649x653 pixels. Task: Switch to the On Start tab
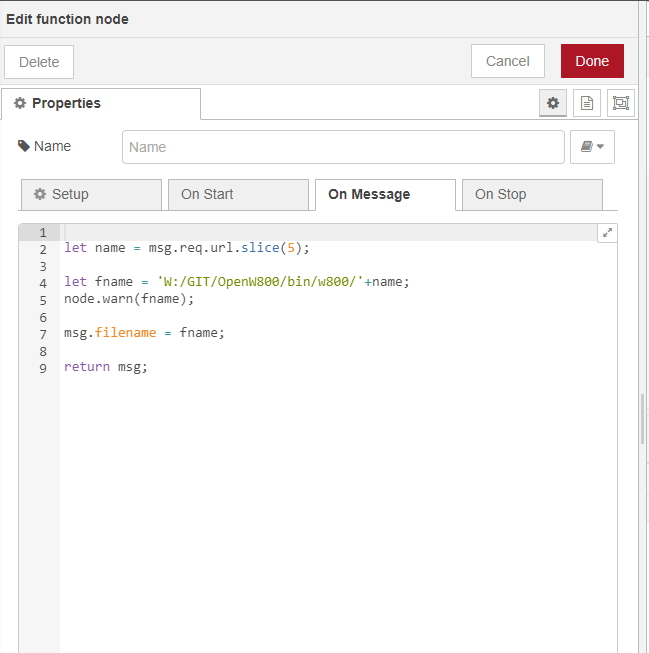coord(237,194)
